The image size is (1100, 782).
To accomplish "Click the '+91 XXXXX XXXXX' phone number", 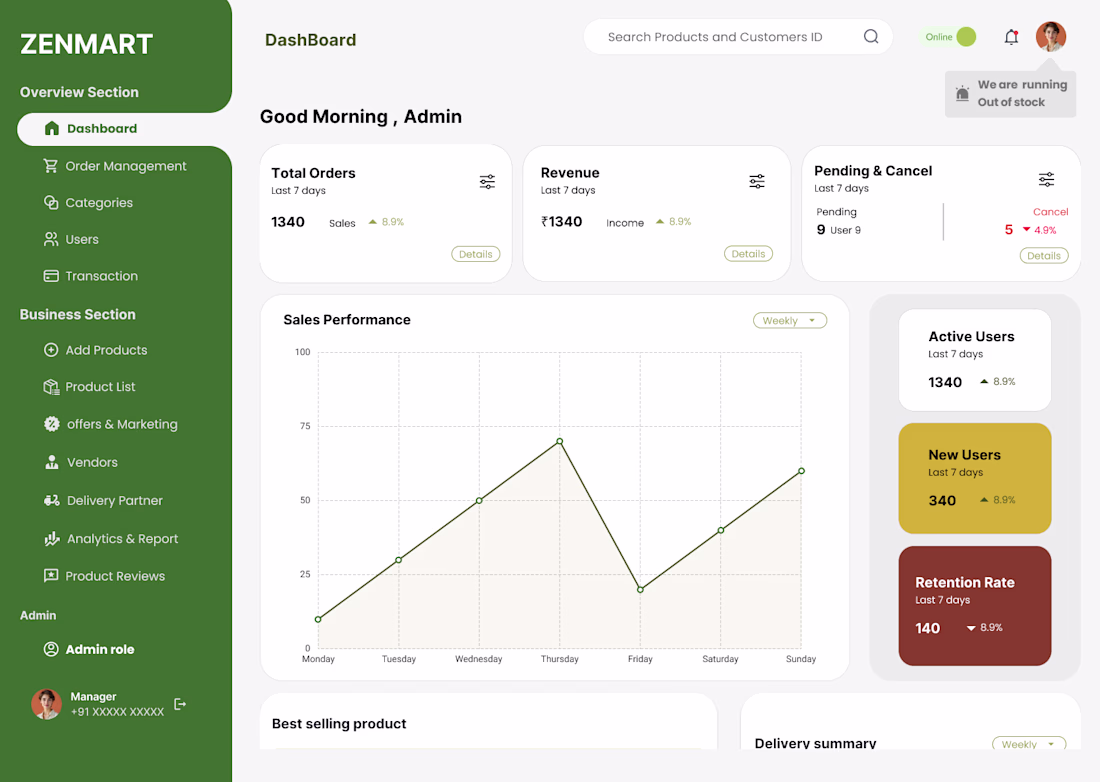I will (117, 712).
